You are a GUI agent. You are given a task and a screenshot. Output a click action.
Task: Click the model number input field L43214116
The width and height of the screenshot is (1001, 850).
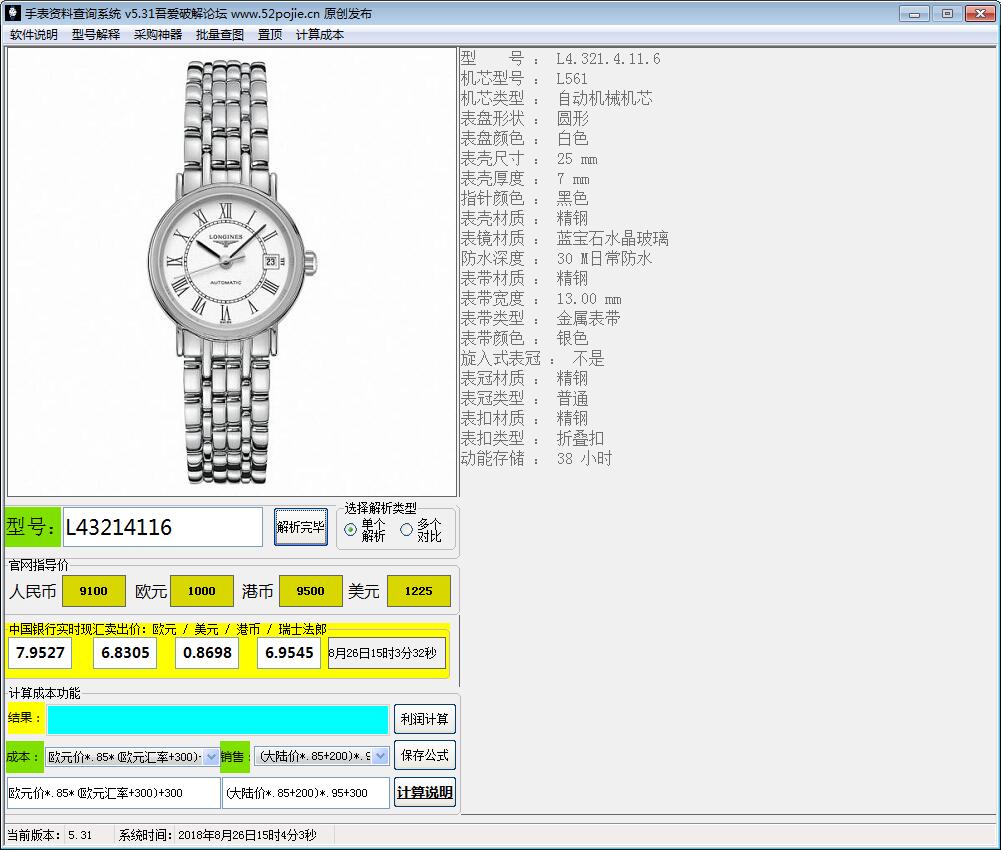pyautogui.click(x=163, y=527)
